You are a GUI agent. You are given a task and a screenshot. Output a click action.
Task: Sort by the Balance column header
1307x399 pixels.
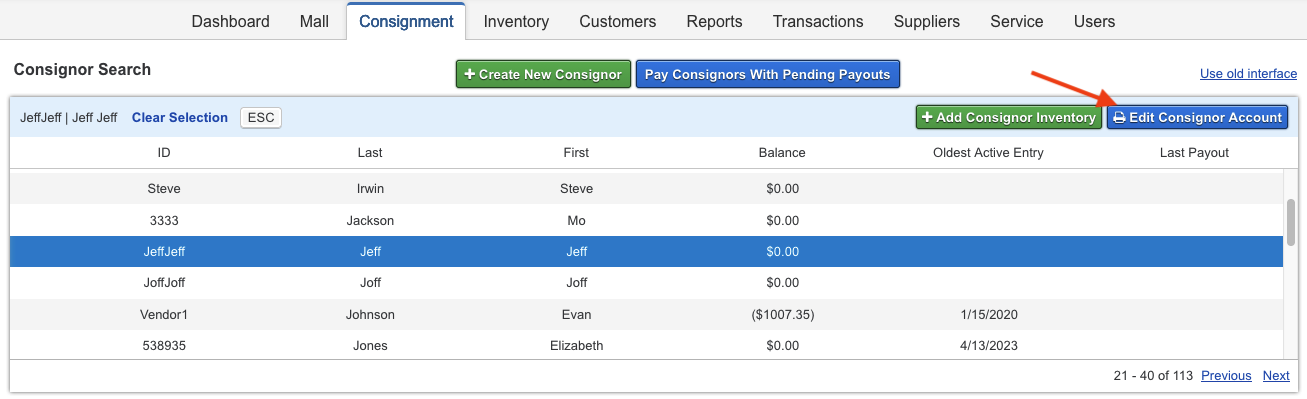[x=782, y=153]
